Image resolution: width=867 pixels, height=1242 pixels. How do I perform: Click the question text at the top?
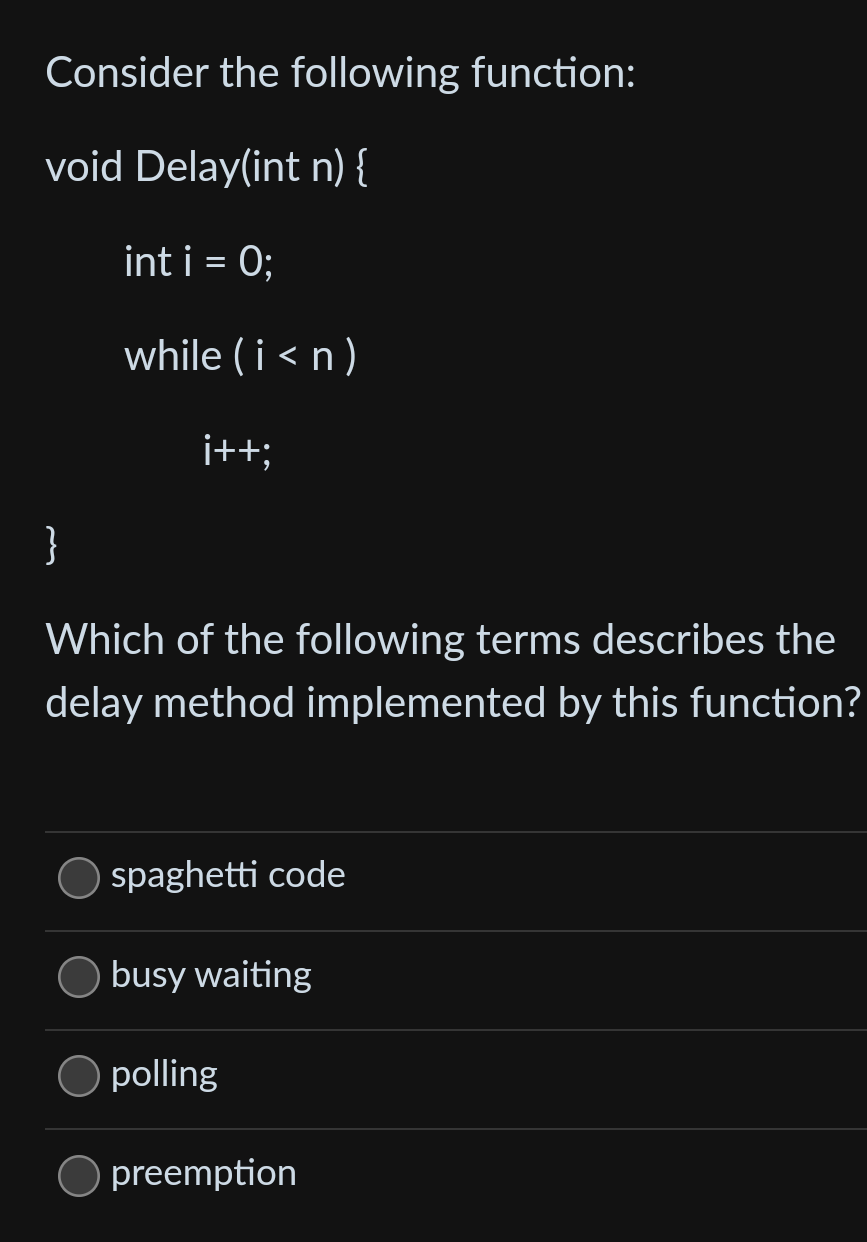(338, 72)
